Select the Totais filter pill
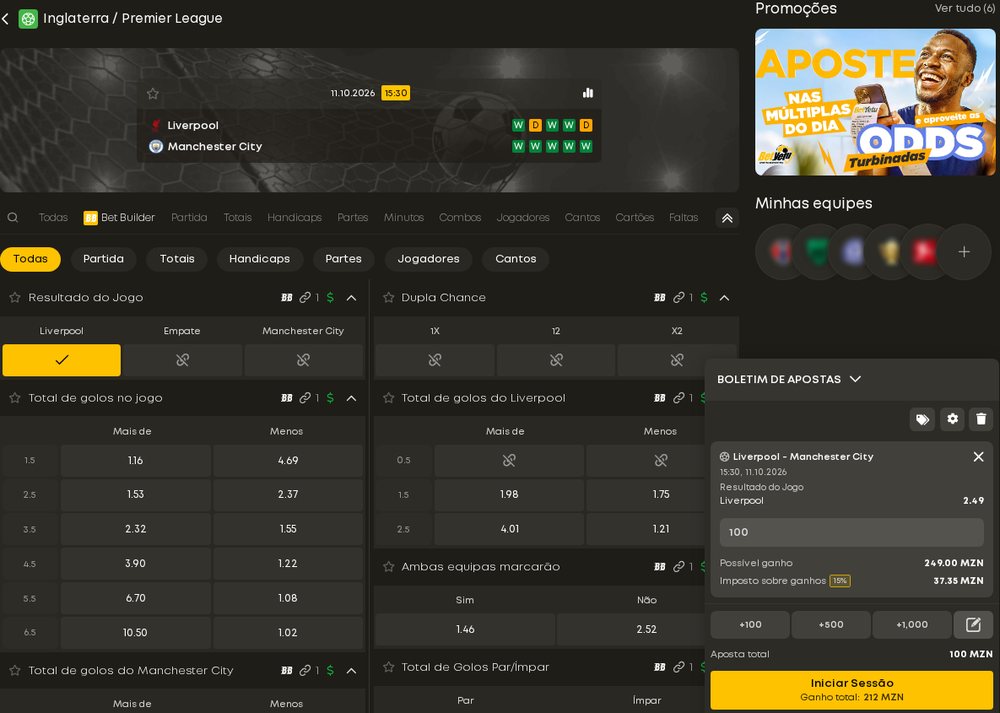The image size is (1000, 713). click(177, 259)
